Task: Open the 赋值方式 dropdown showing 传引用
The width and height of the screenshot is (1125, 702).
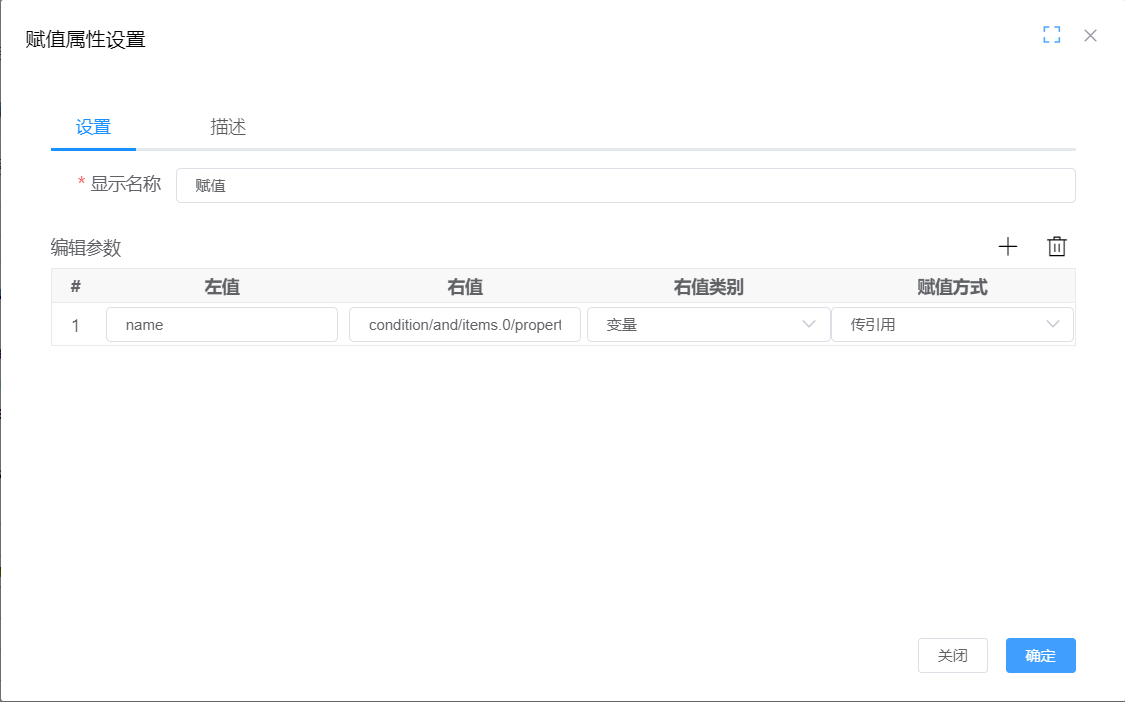Action: pyautogui.click(x=952, y=324)
